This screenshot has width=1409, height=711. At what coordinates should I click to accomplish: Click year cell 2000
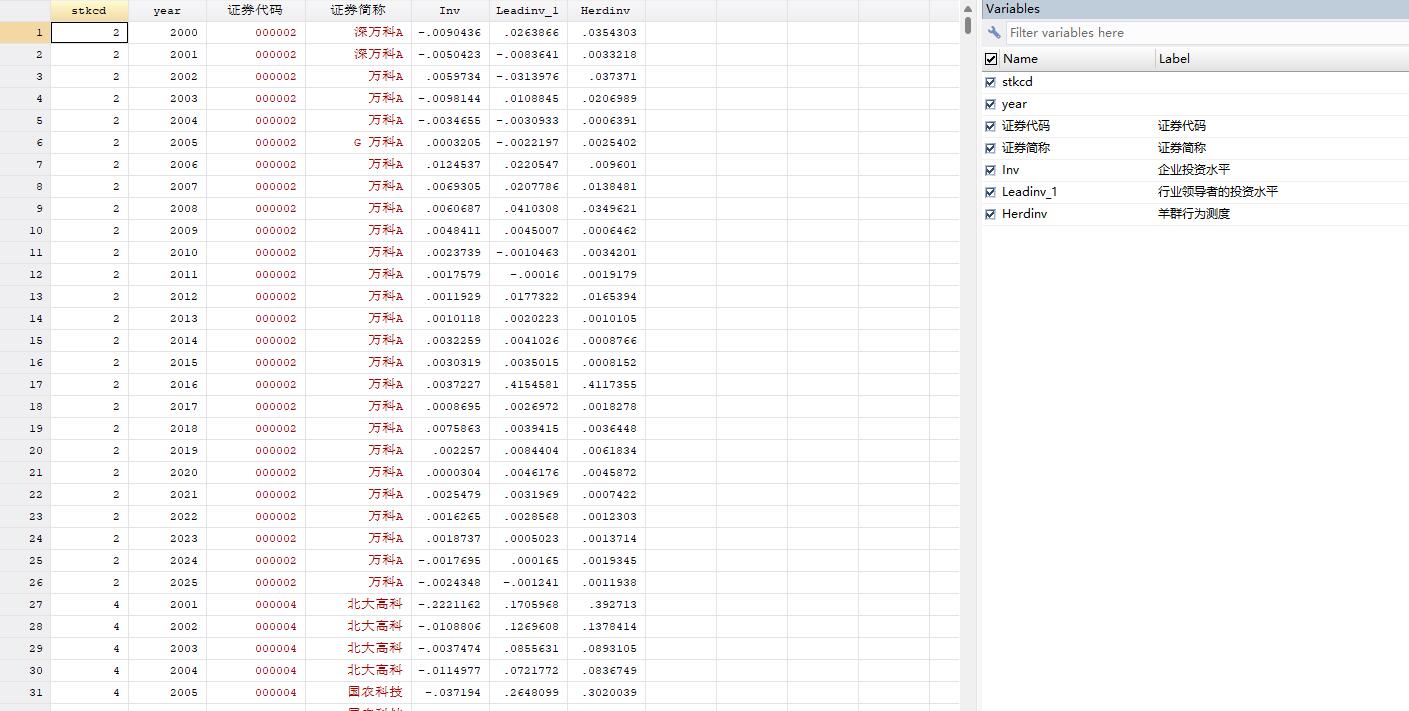click(167, 33)
